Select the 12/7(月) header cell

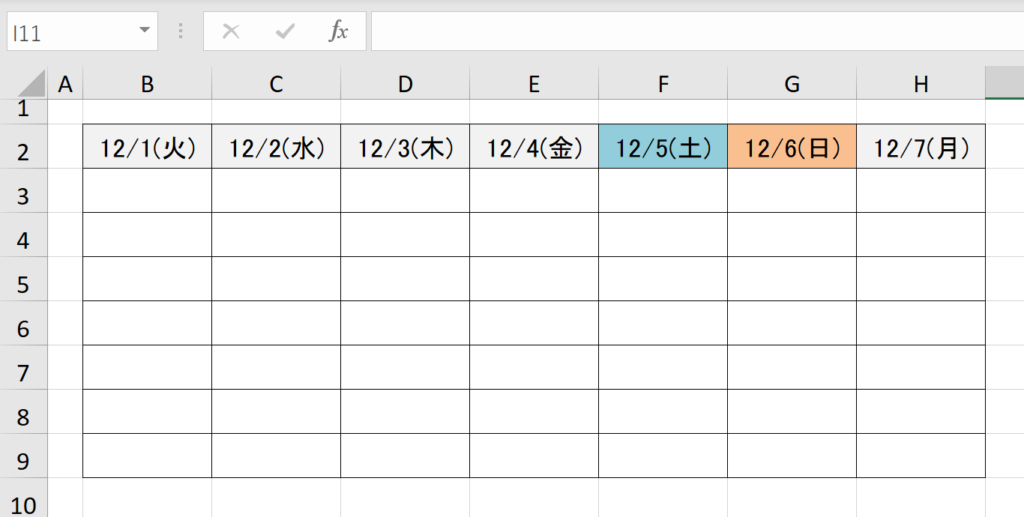[921, 148]
